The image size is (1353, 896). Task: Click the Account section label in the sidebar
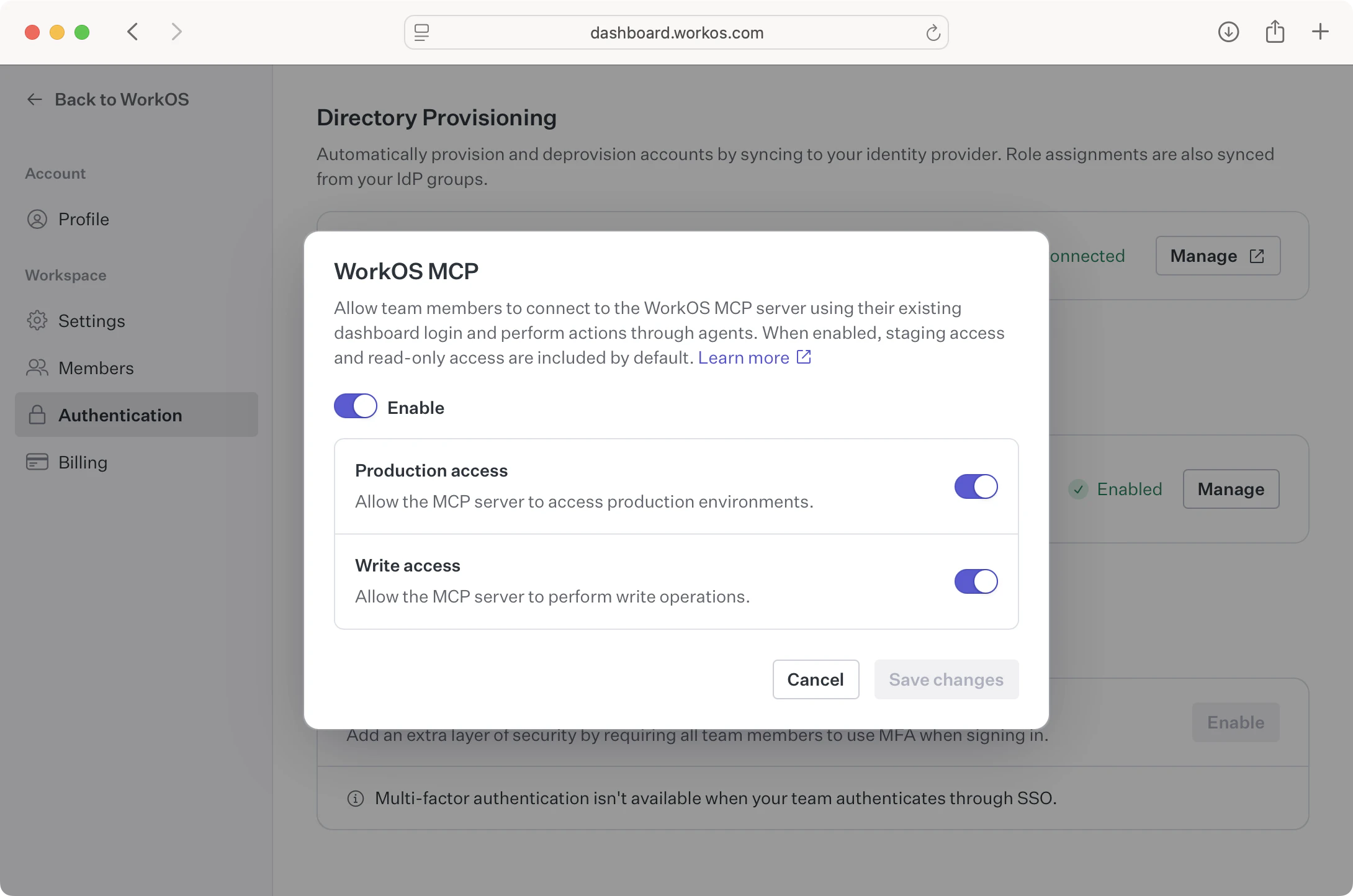(55, 174)
